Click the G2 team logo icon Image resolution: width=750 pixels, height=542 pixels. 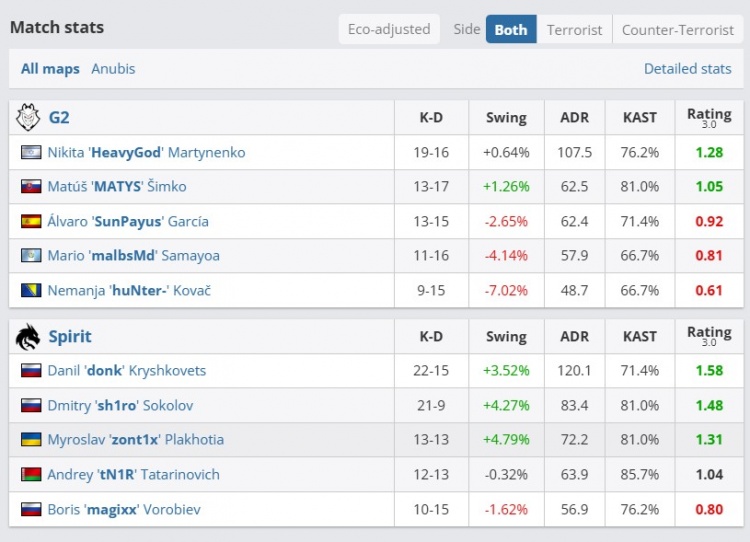pyautogui.click(x=28, y=117)
